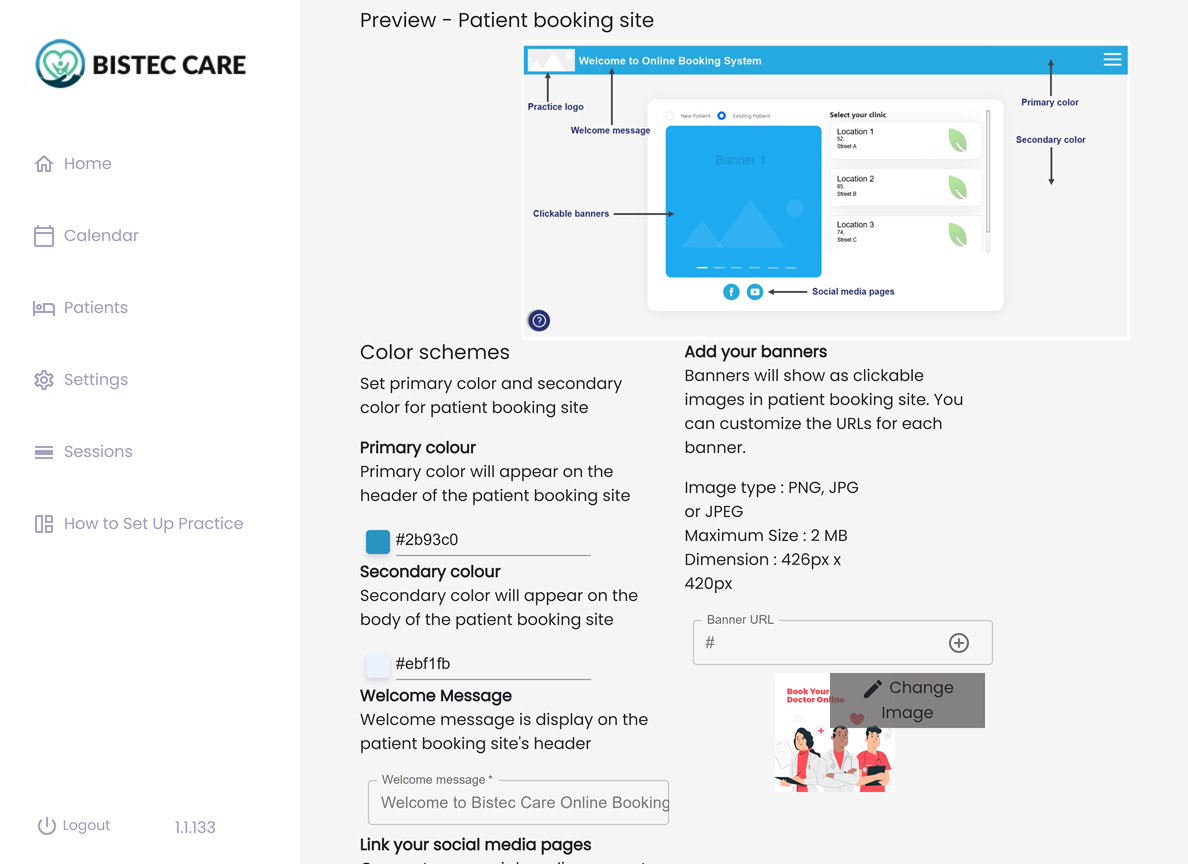Click the Facebook icon in the preview
1188x864 pixels.
(x=731, y=291)
